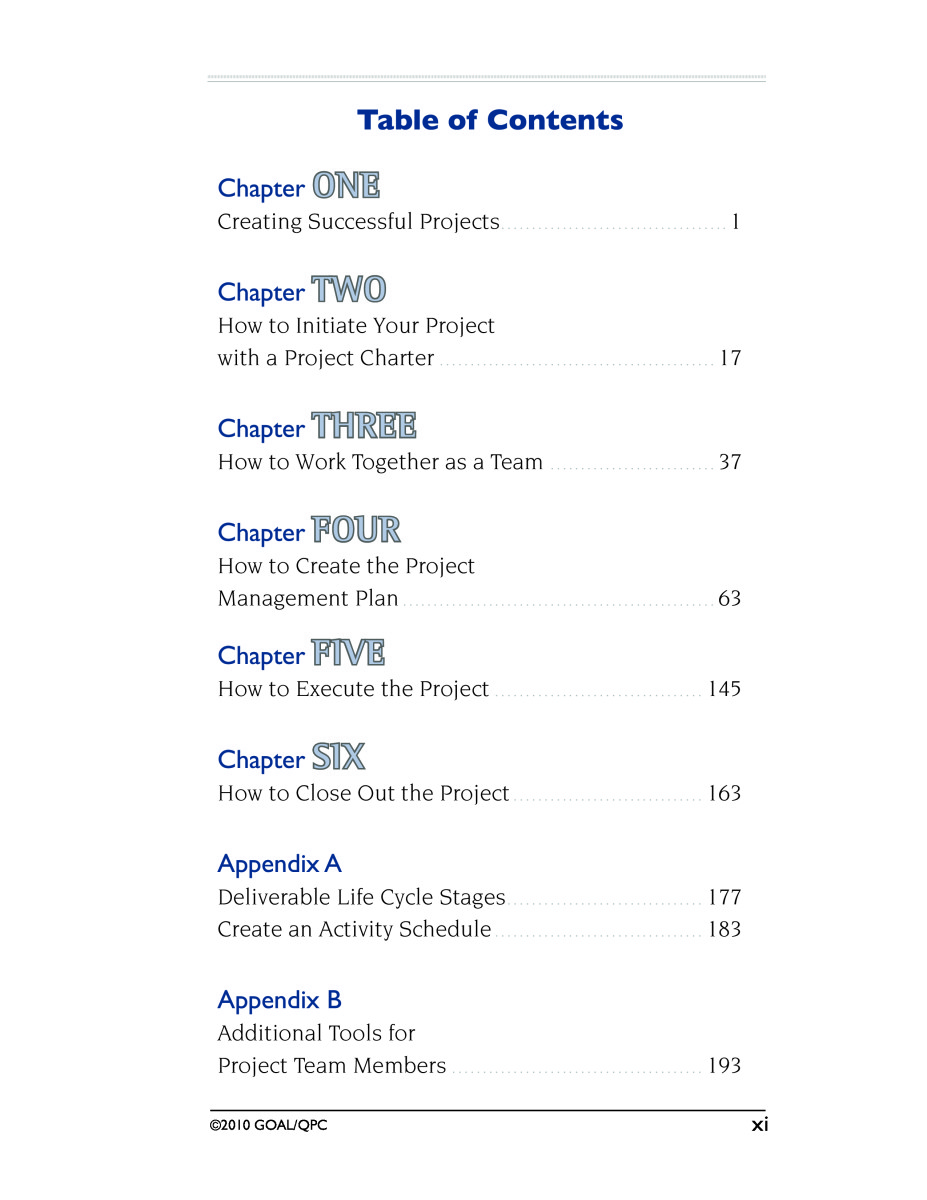The height and width of the screenshot is (1200, 927).
Task: Open Deliverable Life Cycle Stages entry
Action: [480, 897]
